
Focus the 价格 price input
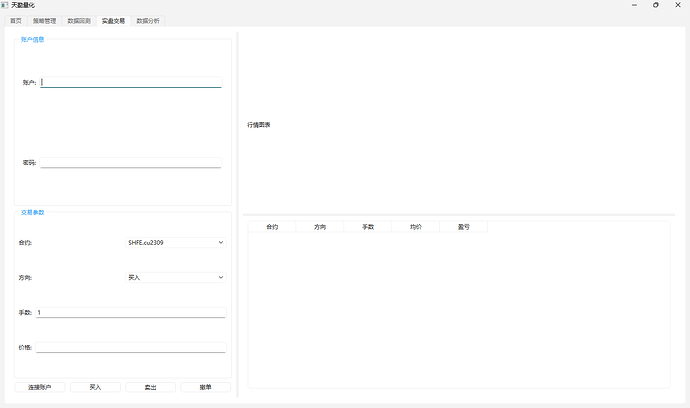pos(130,347)
